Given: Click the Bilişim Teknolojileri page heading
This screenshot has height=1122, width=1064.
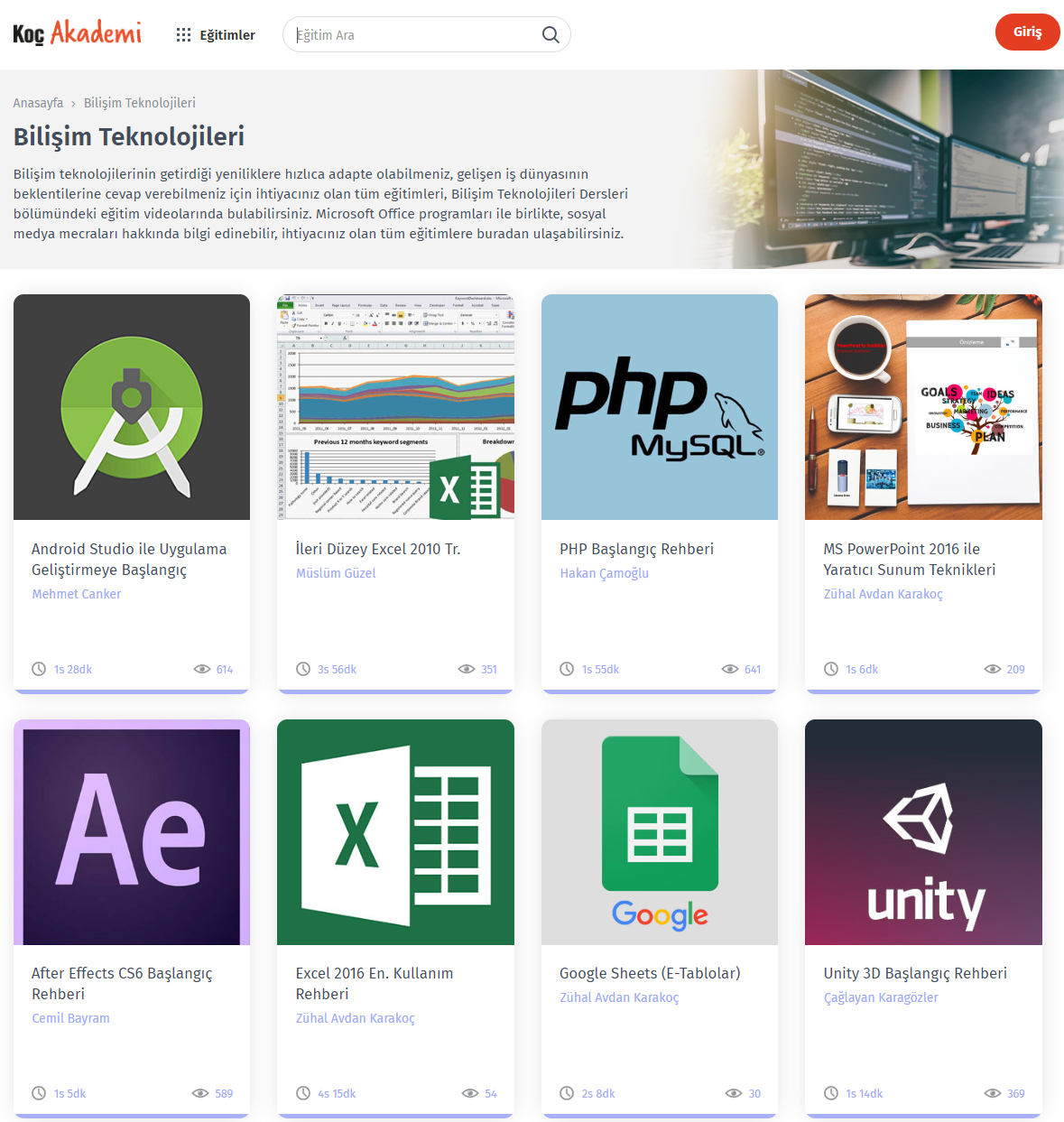Looking at the screenshot, I should pos(129,136).
